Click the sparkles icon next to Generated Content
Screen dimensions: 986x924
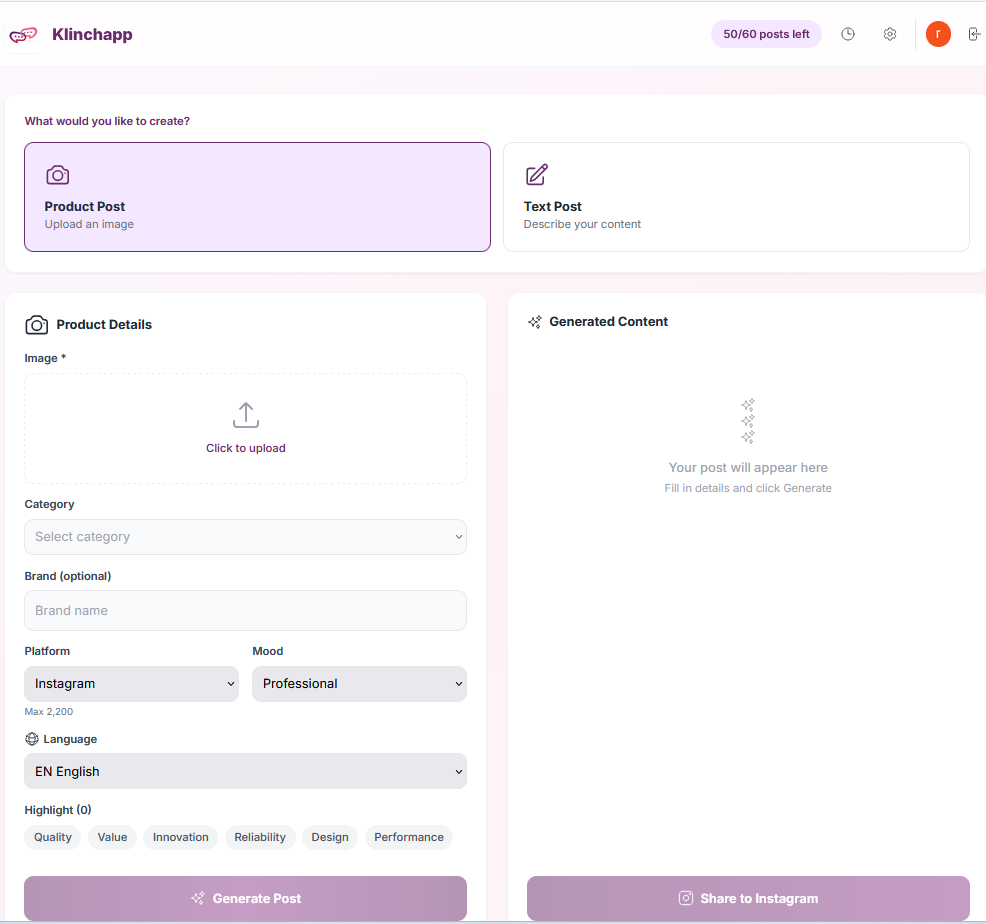[534, 321]
